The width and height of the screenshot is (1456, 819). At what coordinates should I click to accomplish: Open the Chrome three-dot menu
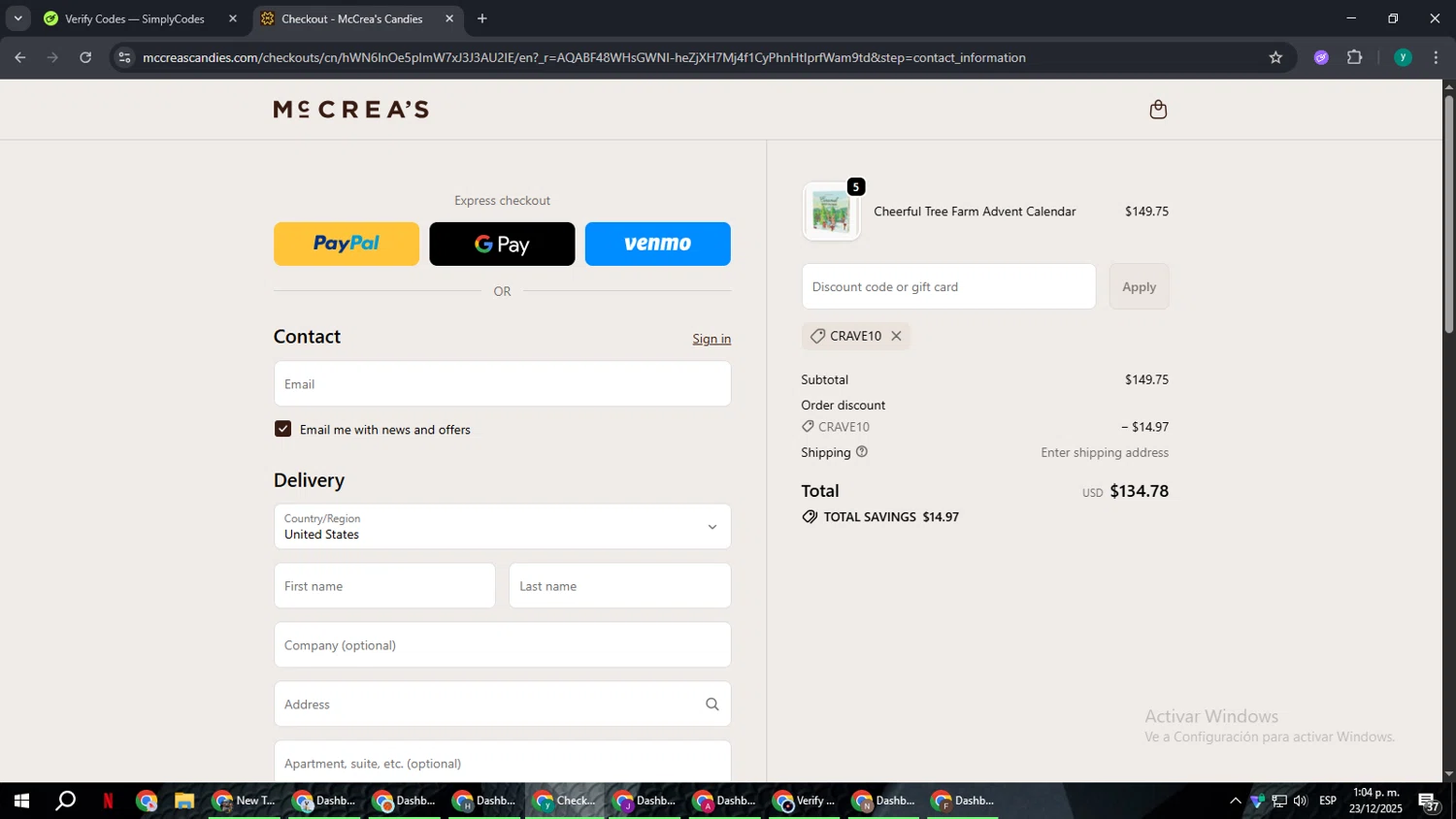point(1436,57)
